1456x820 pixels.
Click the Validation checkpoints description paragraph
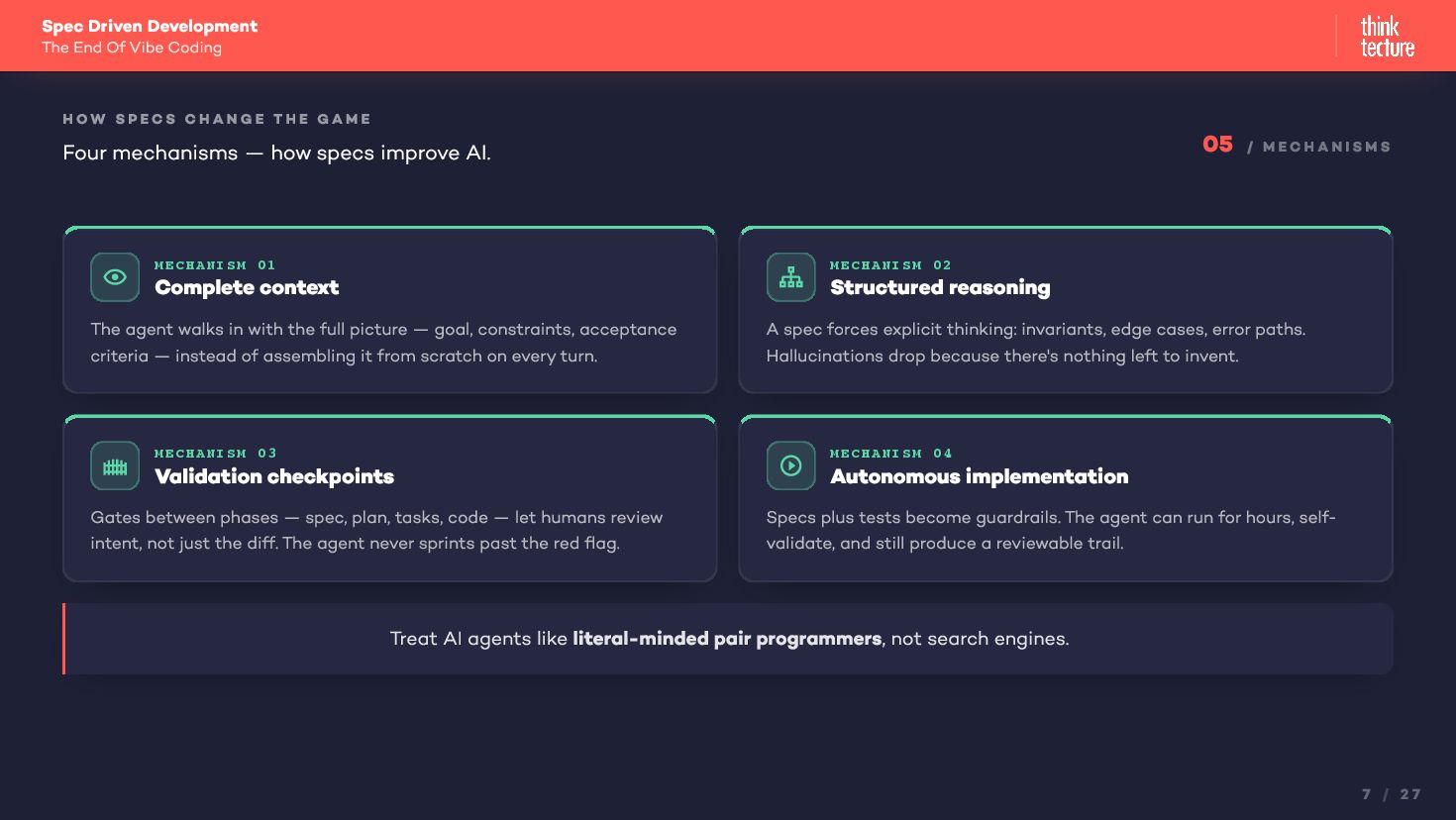(x=376, y=530)
